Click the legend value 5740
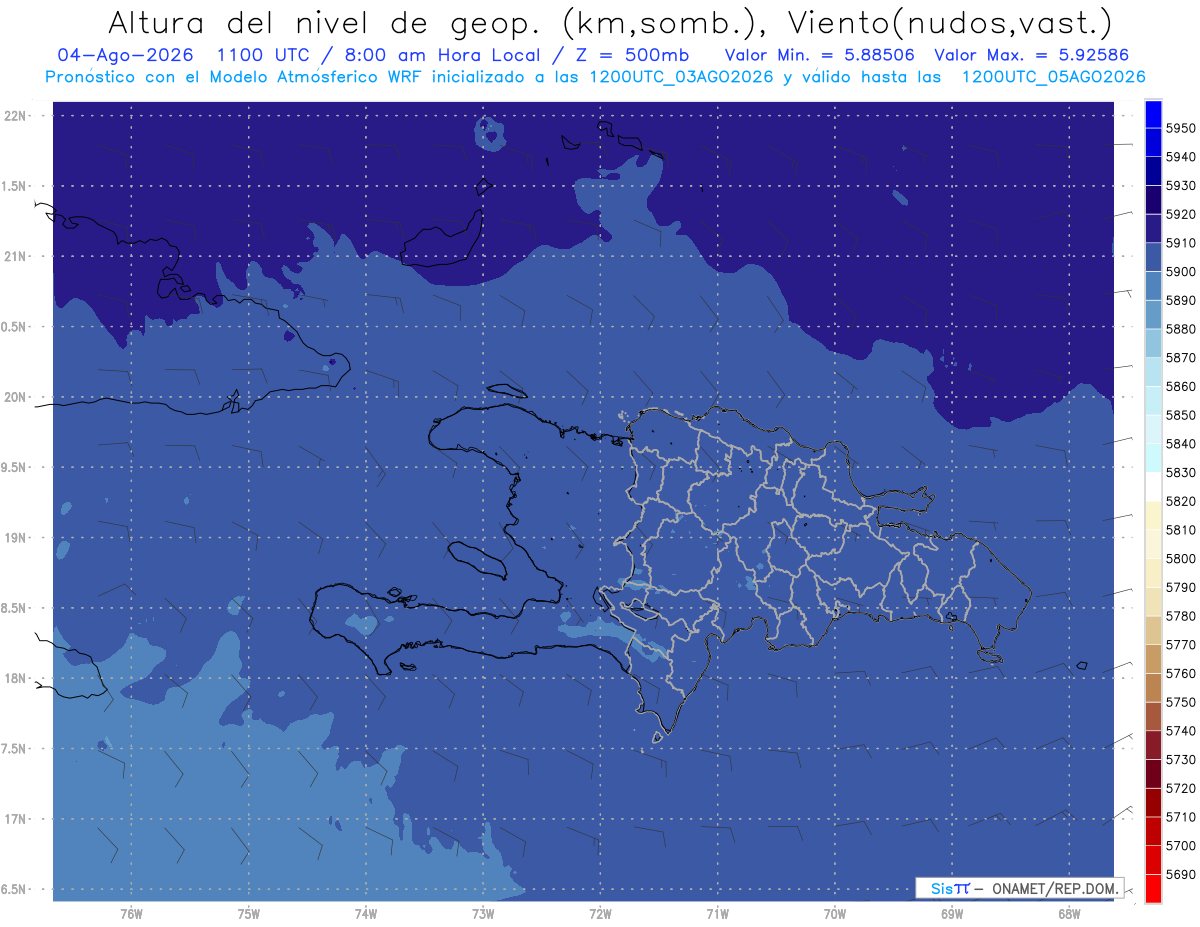 click(x=1180, y=731)
